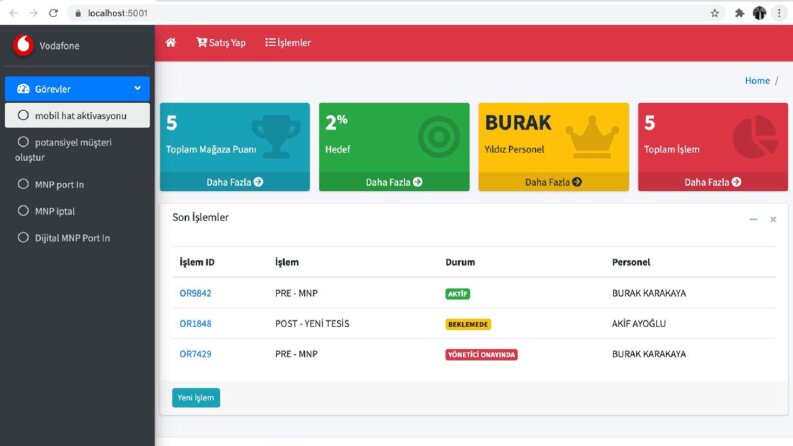Click the pie chart icon on Toplam İşlem card
This screenshot has width=793, height=446.
click(x=755, y=137)
